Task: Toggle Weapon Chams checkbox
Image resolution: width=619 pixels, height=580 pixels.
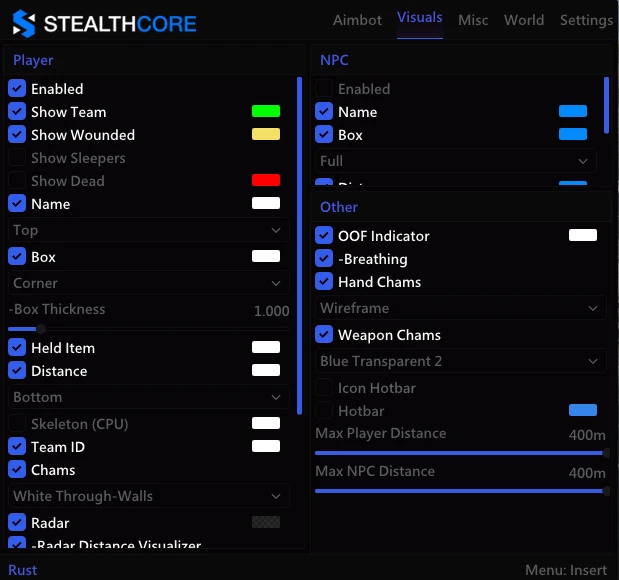Action: click(x=324, y=334)
